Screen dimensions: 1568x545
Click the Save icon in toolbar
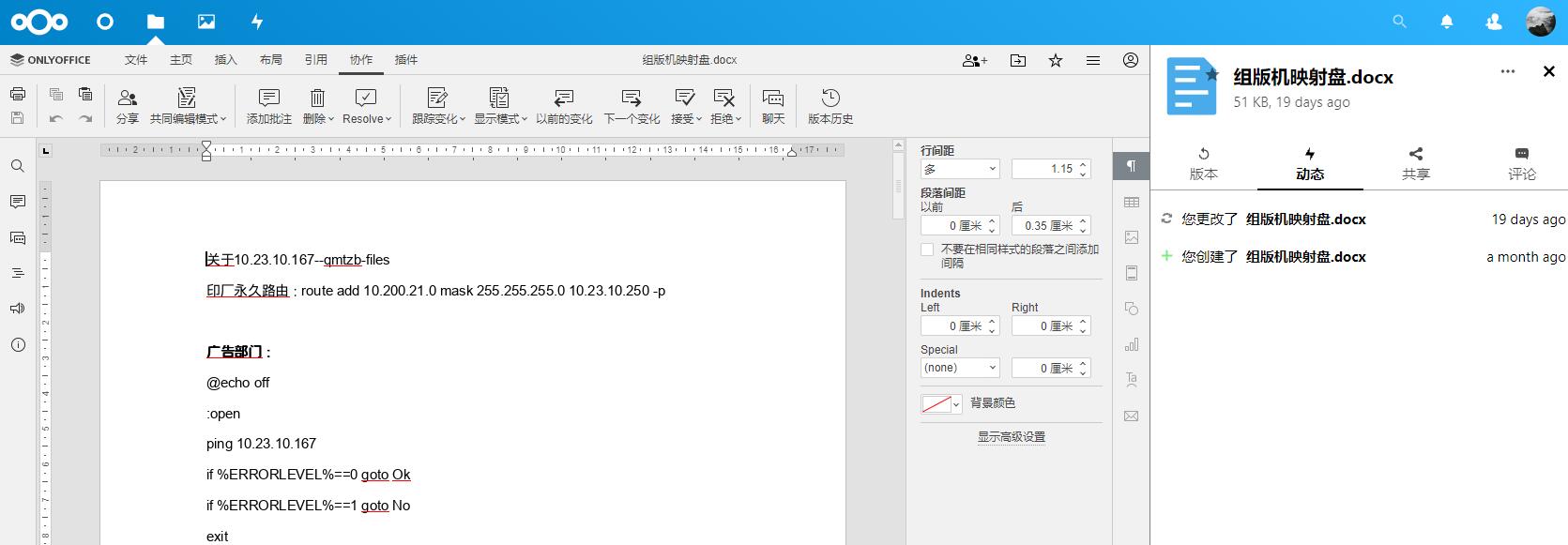click(18, 118)
